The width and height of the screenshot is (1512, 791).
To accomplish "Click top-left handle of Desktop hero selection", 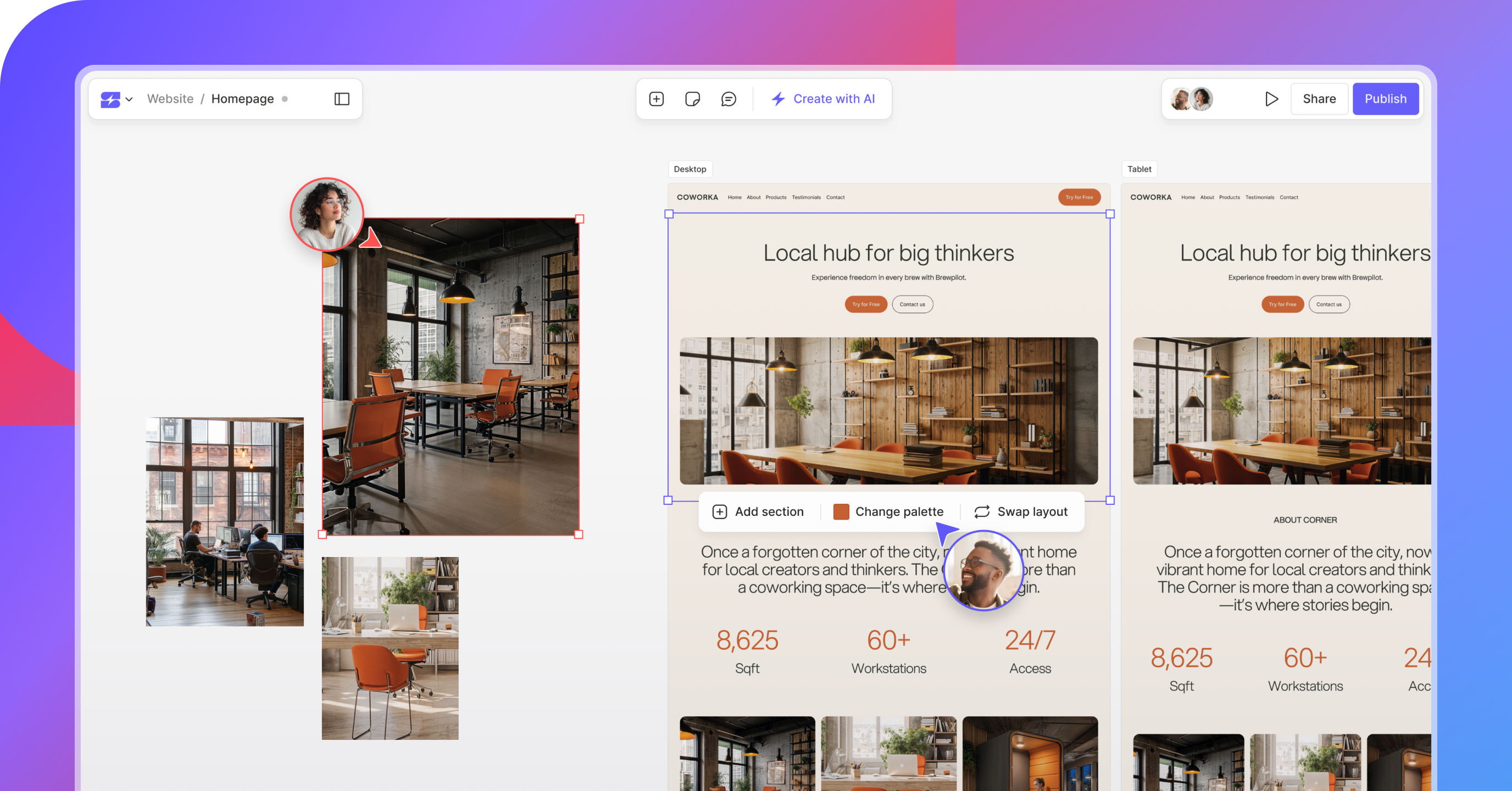I will click(669, 214).
